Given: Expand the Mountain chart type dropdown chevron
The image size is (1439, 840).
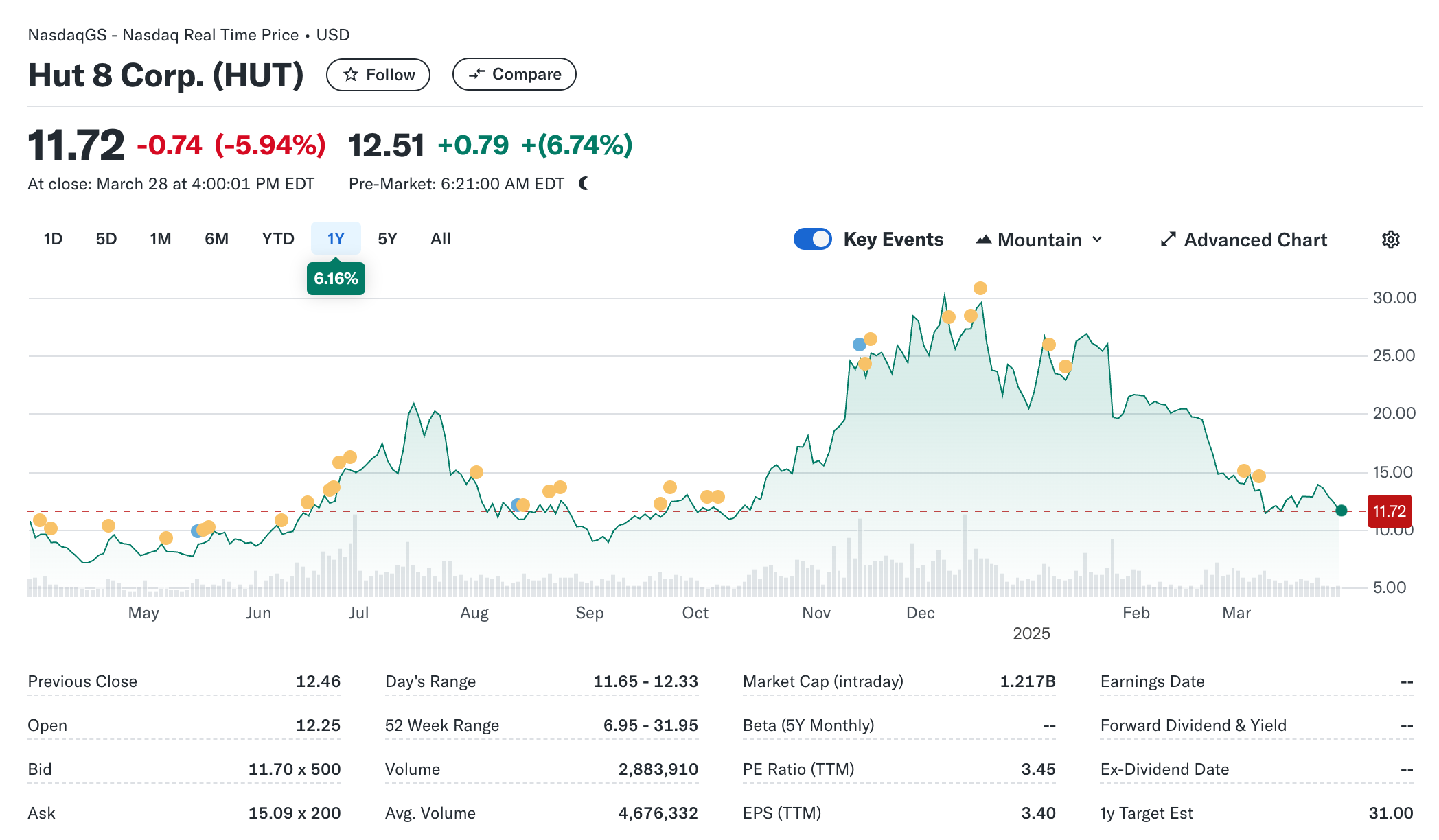Looking at the screenshot, I should [x=1097, y=240].
